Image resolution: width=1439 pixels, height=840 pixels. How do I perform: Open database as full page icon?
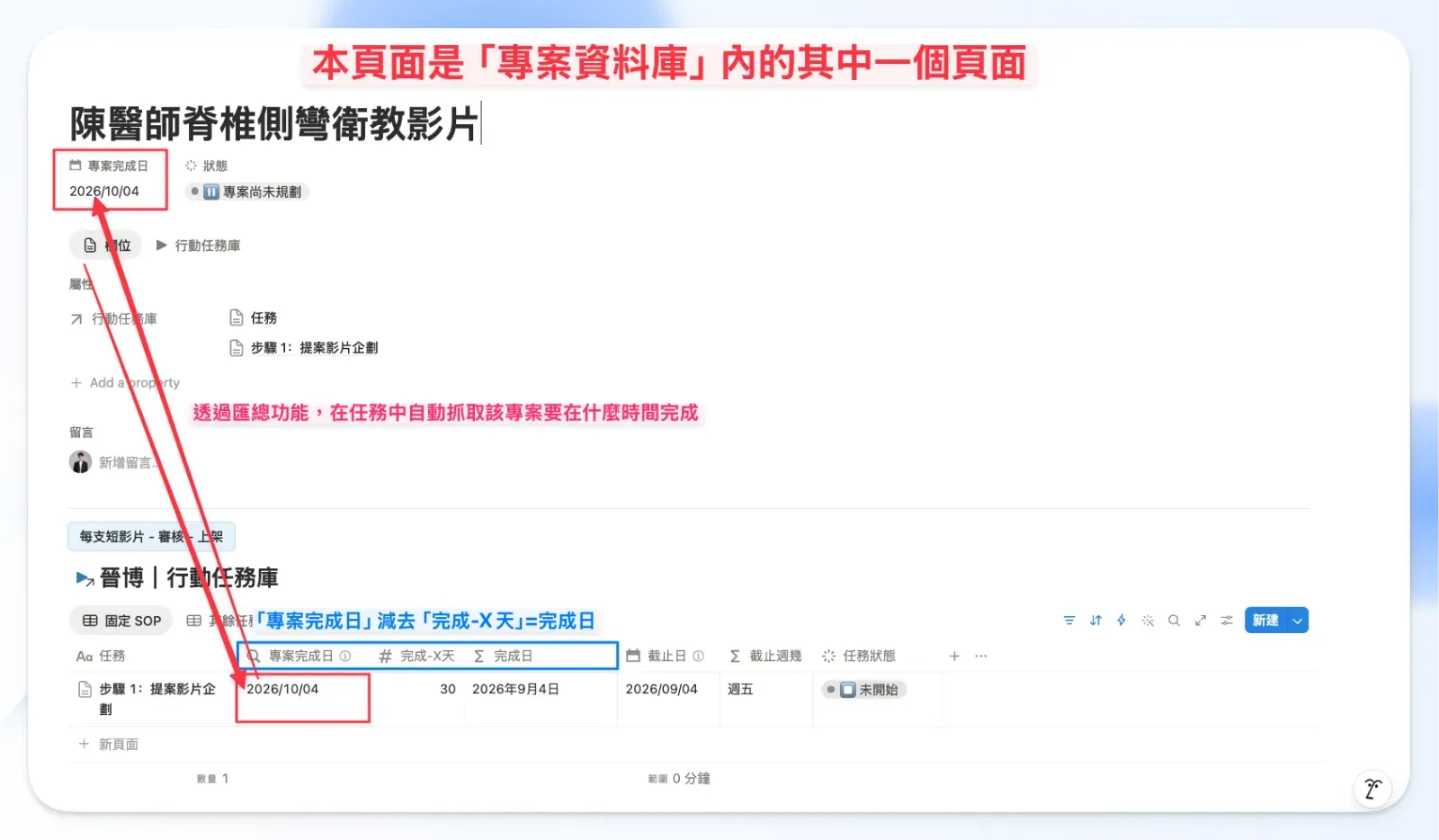1200,621
